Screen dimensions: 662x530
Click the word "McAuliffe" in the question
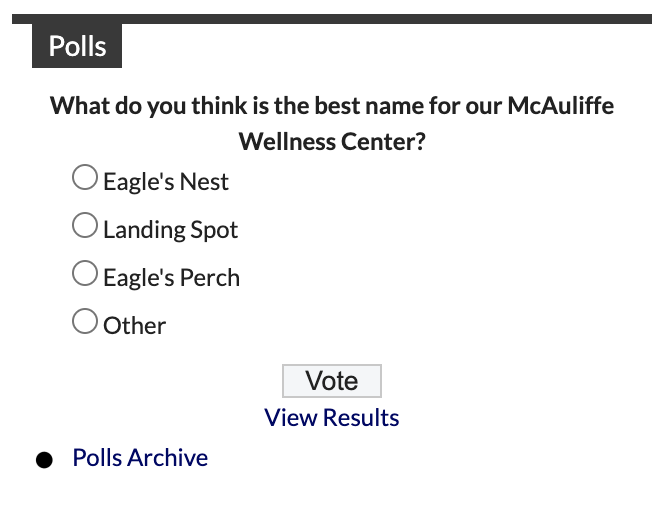pos(560,105)
